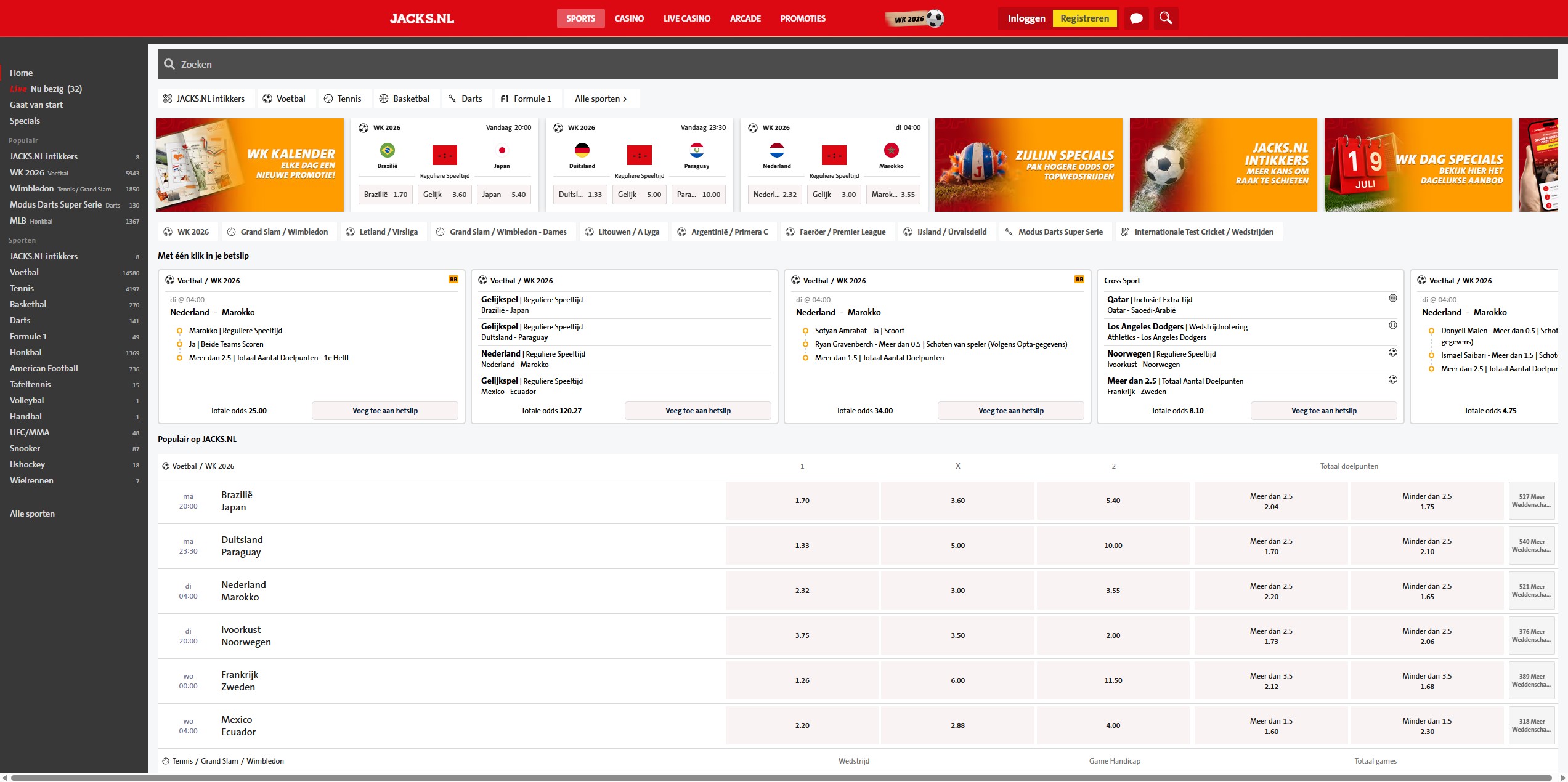Viewport: 1568px width, 782px height.
Task: Open Snooker in the sidebar
Action: click(74, 448)
